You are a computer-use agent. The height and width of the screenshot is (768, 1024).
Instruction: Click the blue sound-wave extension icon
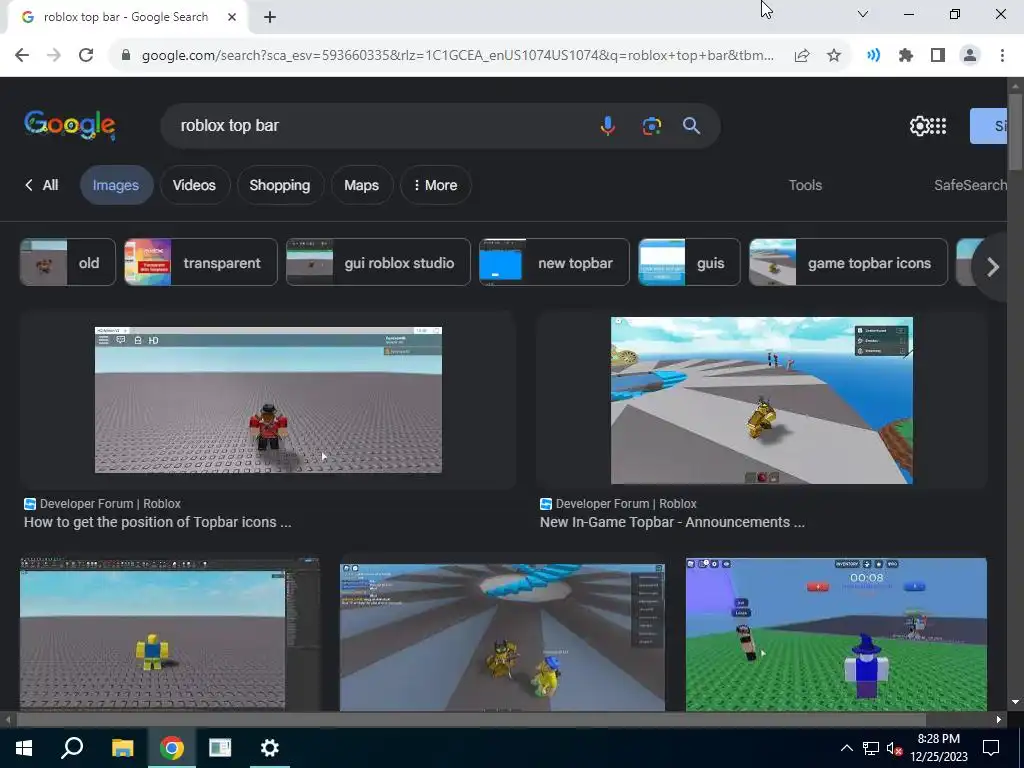873,56
